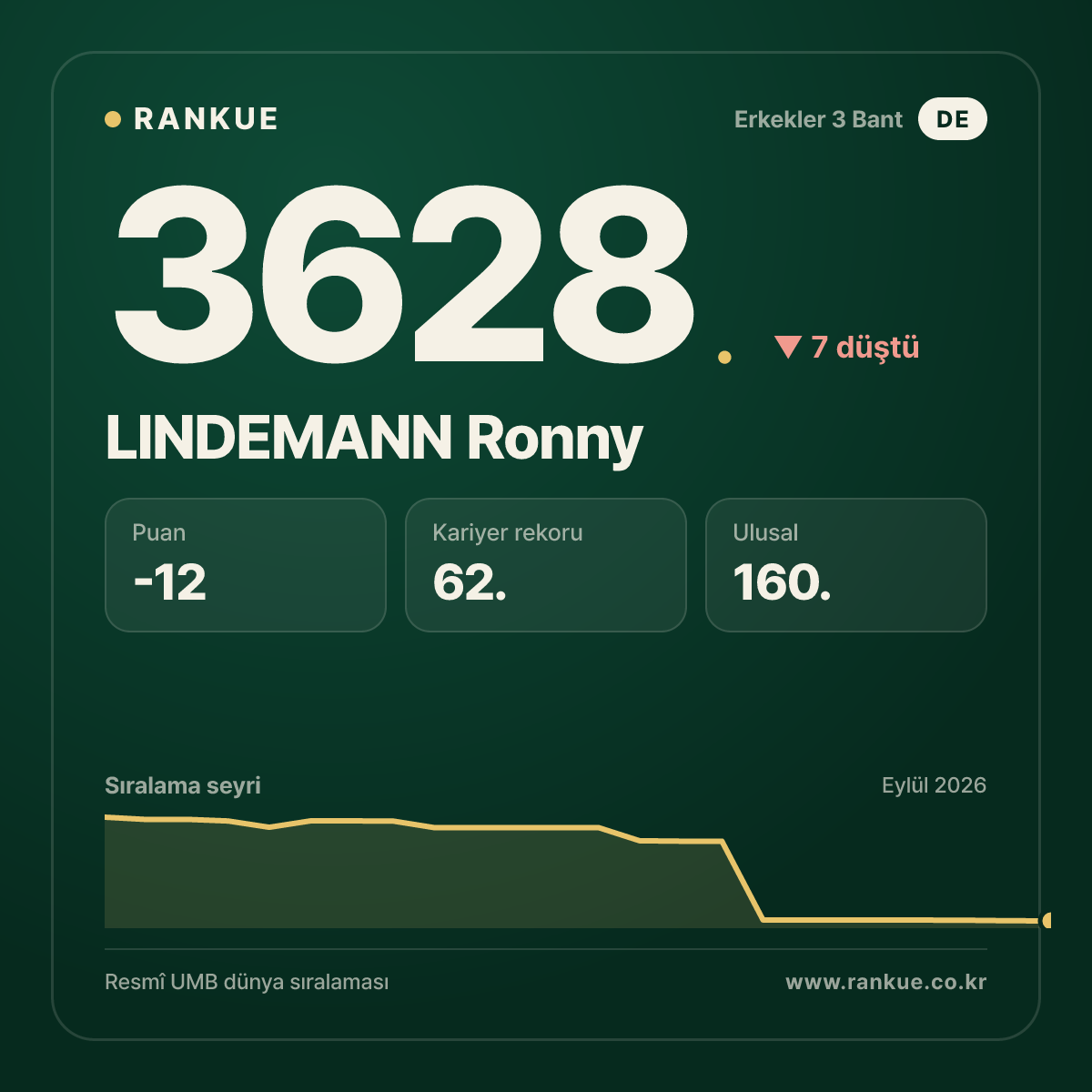Click the yellow end marker of the chart
This screenshot has width=1092, height=1092.
coord(1046,920)
